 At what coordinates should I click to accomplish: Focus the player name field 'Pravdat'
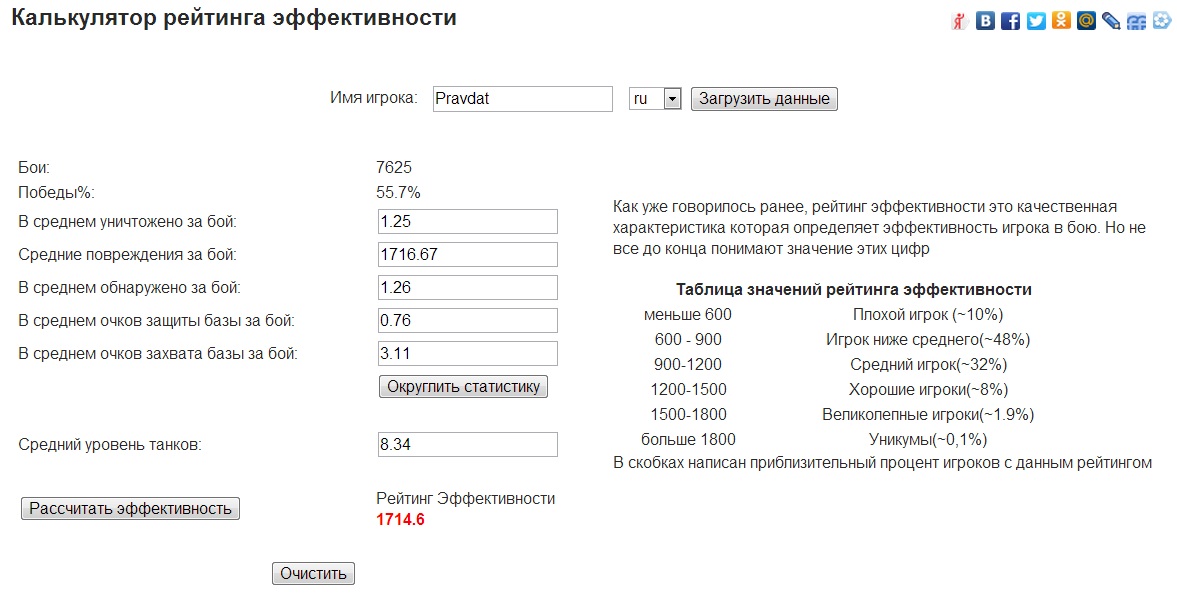[x=522, y=99]
